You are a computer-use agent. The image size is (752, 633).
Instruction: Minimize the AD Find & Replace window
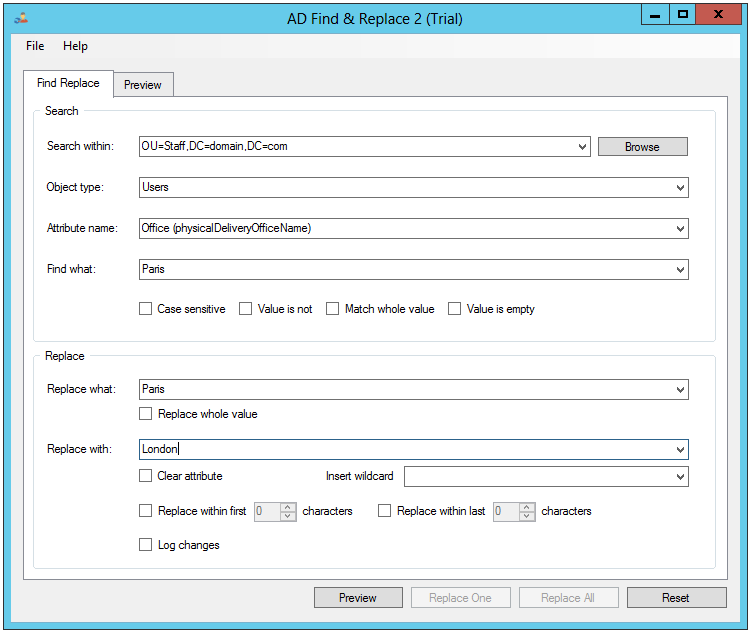tap(655, 15)
